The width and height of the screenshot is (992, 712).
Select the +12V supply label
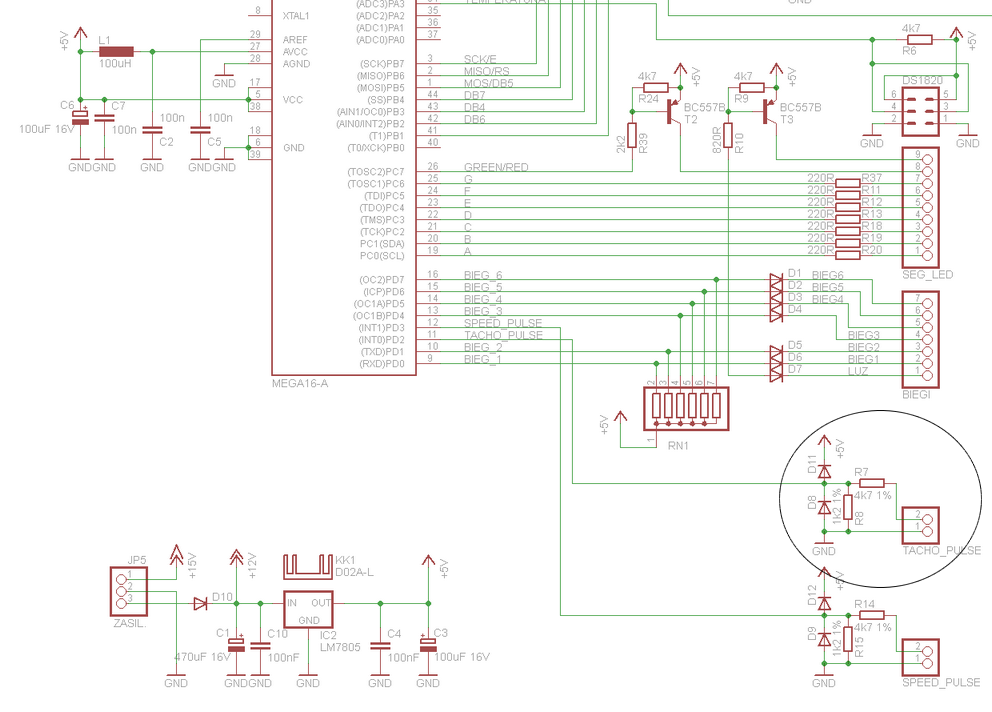[252, 566]
